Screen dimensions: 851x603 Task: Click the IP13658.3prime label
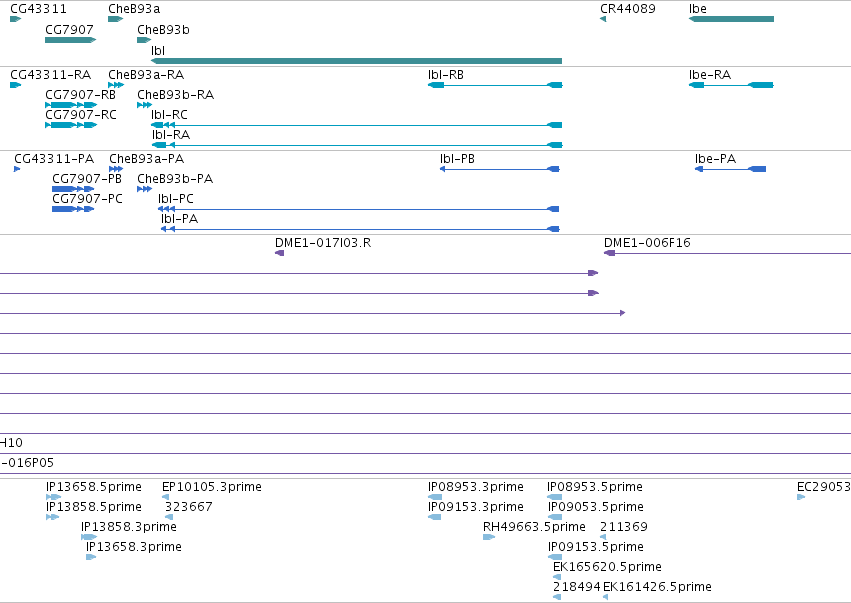pos(134,547)
